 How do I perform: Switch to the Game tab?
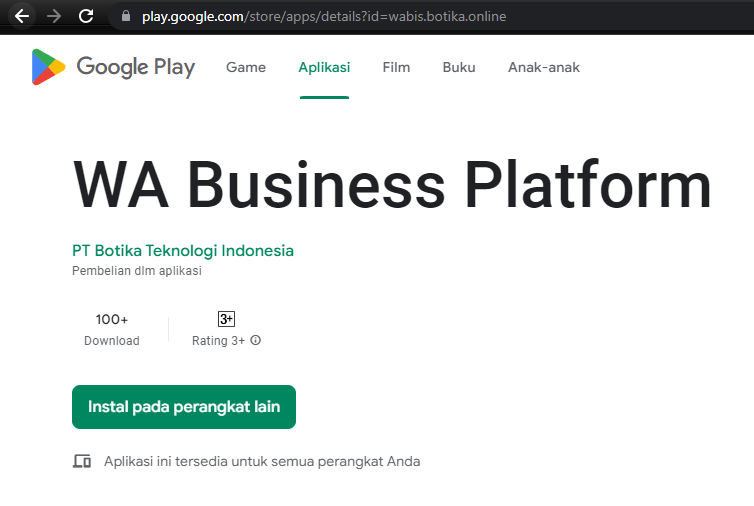tap(246, 67)
